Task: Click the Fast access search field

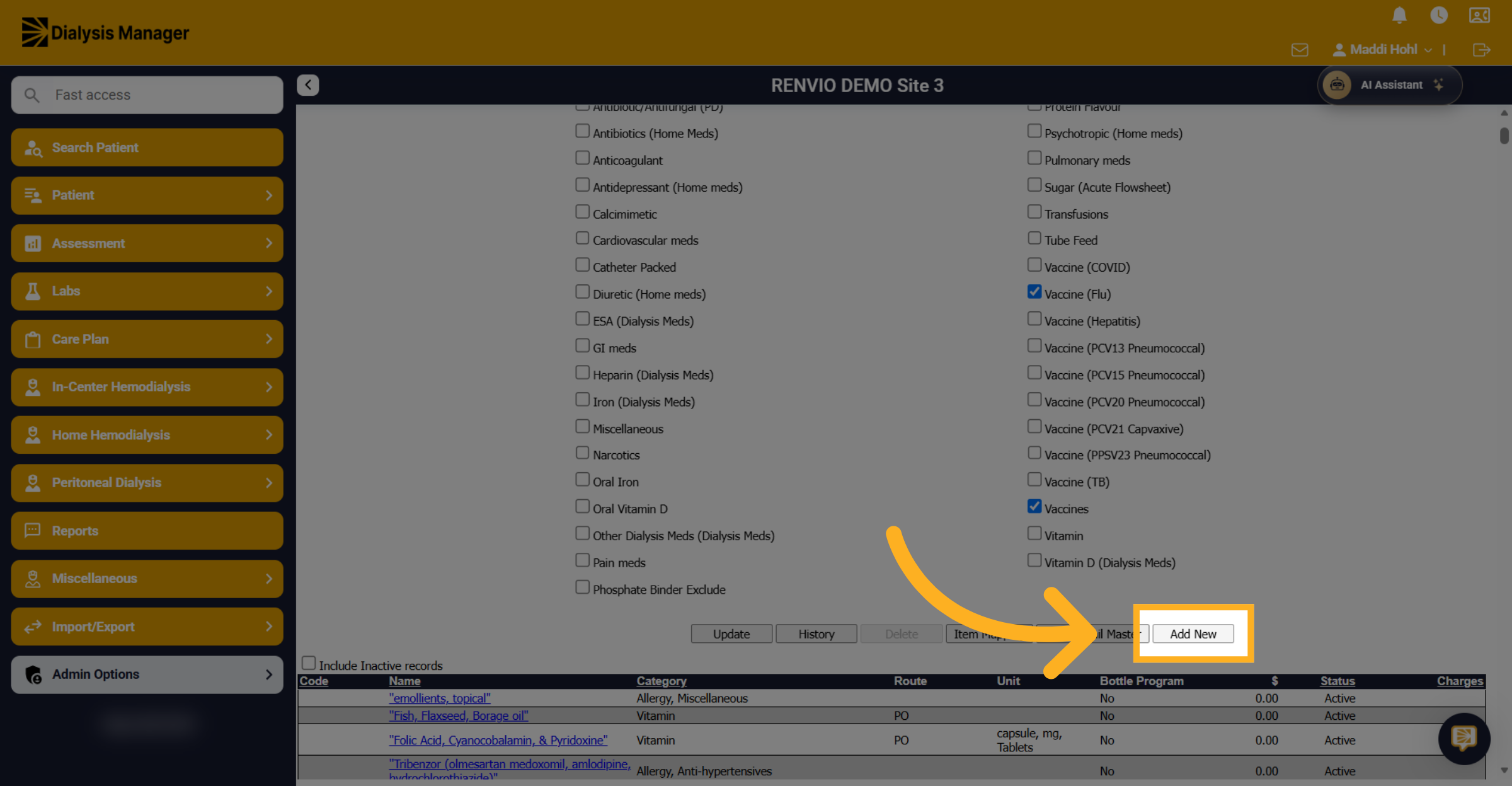Action: coord(147,95)
